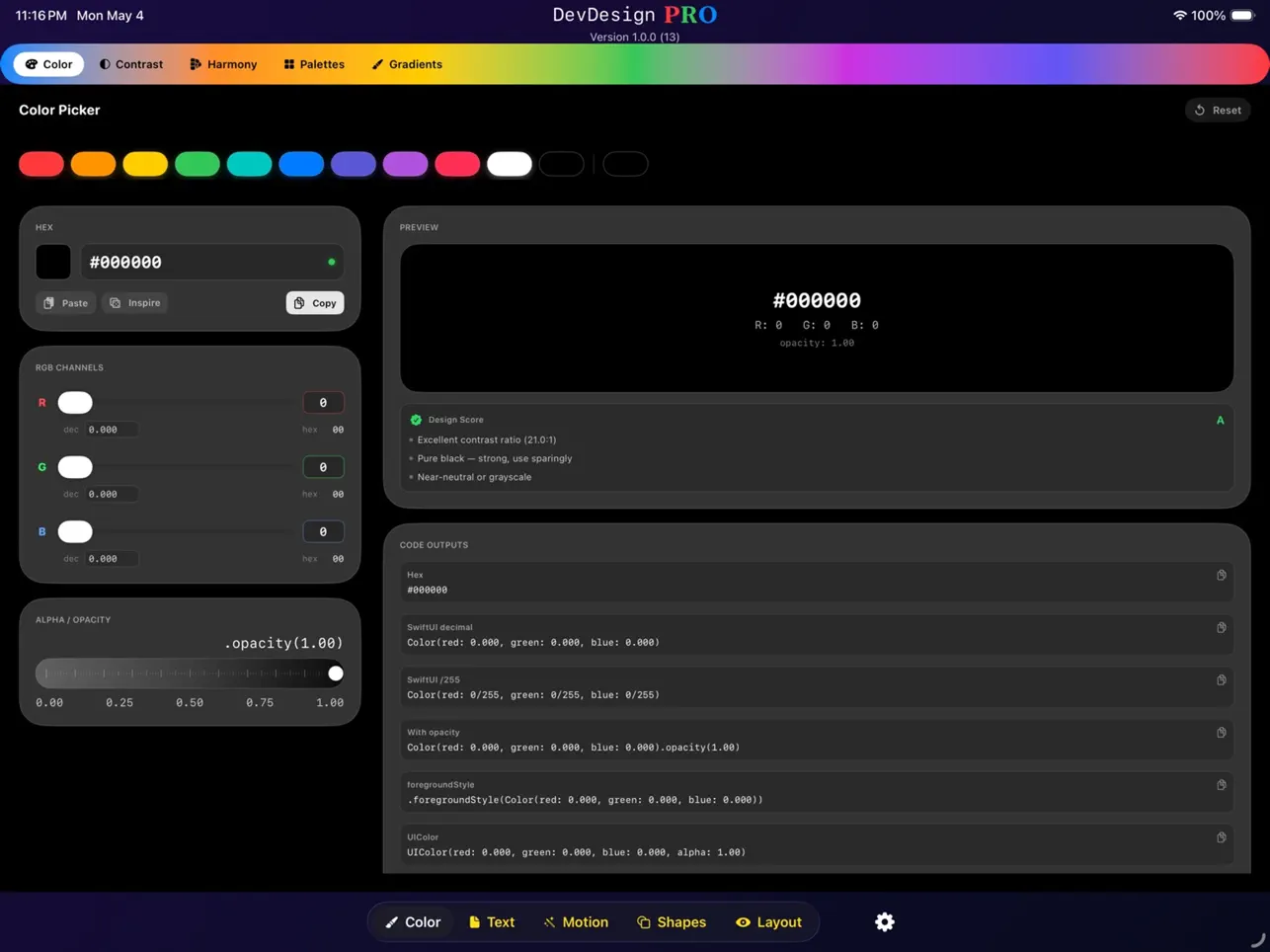The width and height of the screenshot is (1270, 952).
Task: Go to the Motion section in bottom bar
Action: point(576,922)
